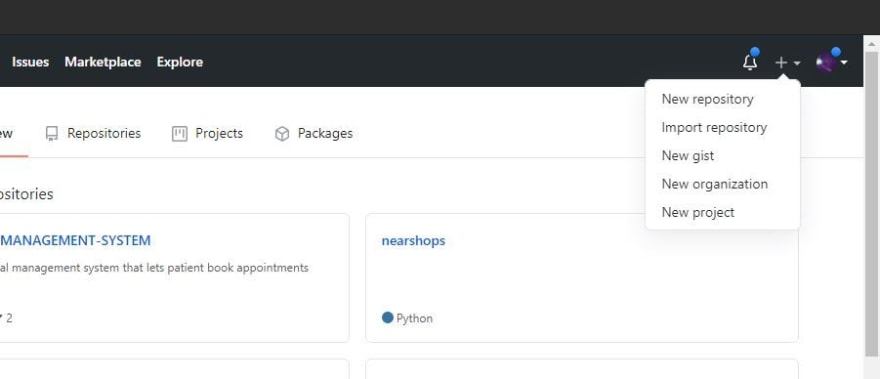Switch to the Projects tab
The width and height of the screenshot is (880, 379).
coord(207,134)
